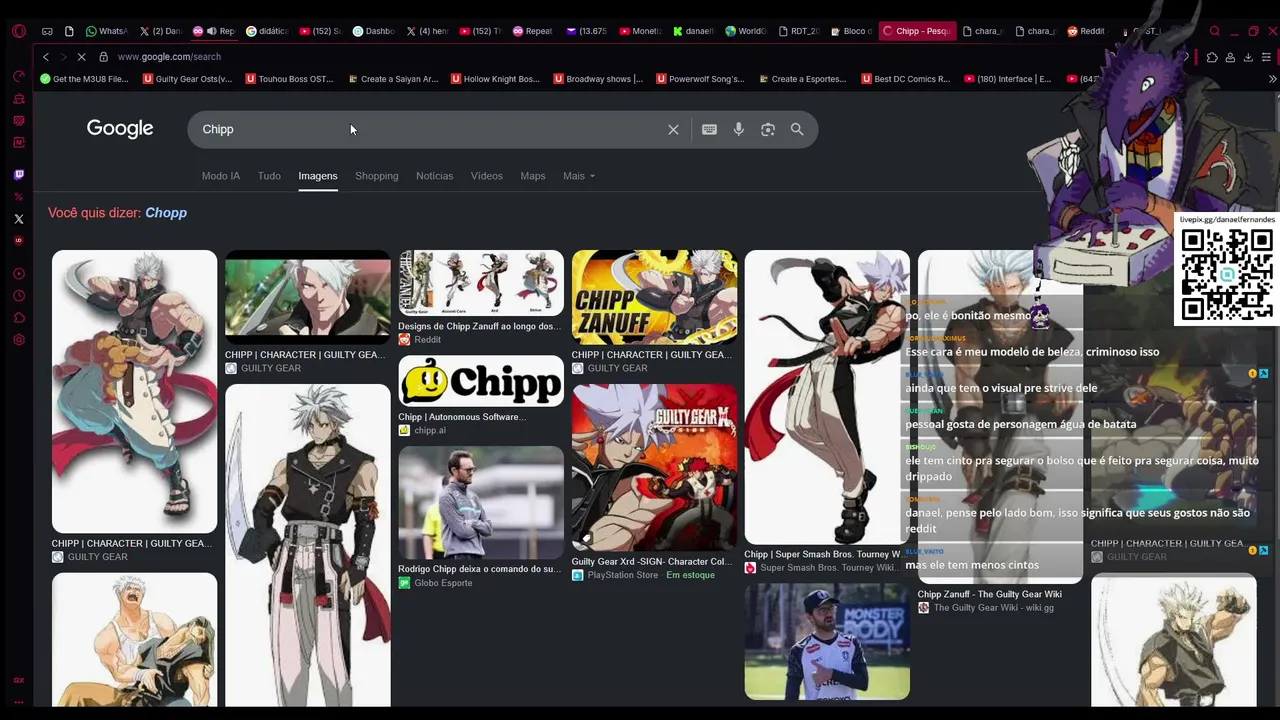Select the Tudo search tab
1280x720 pixels.
tap(269, 176)
